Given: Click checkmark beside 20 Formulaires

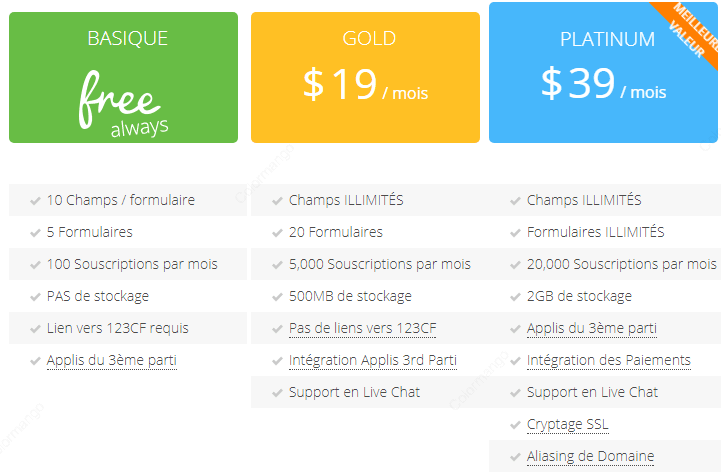Looking at the screenshot, I should (277, 234).
